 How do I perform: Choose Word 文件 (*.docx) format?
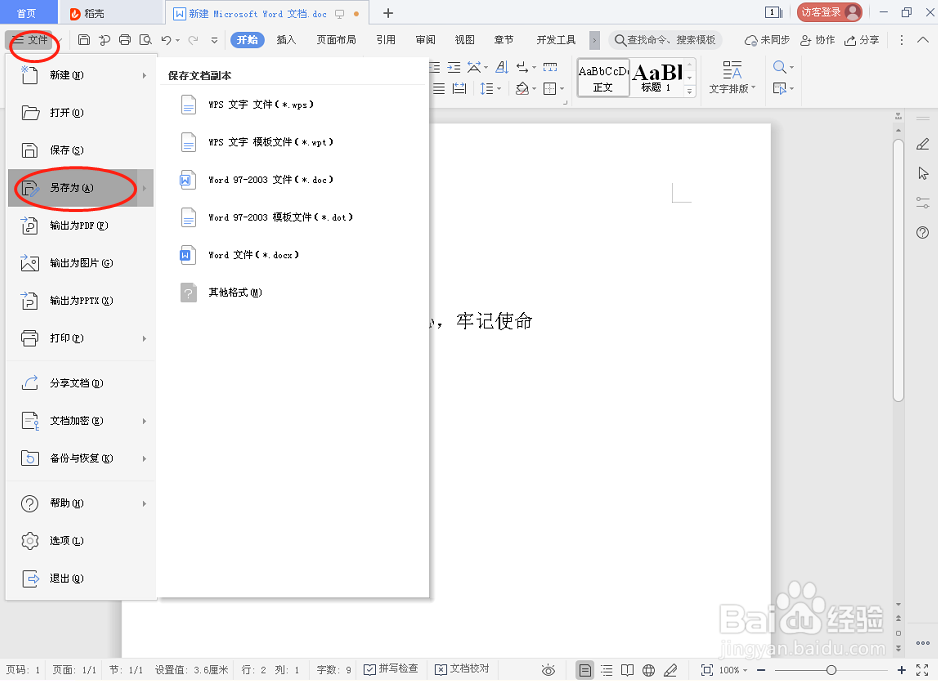(293, 255)
